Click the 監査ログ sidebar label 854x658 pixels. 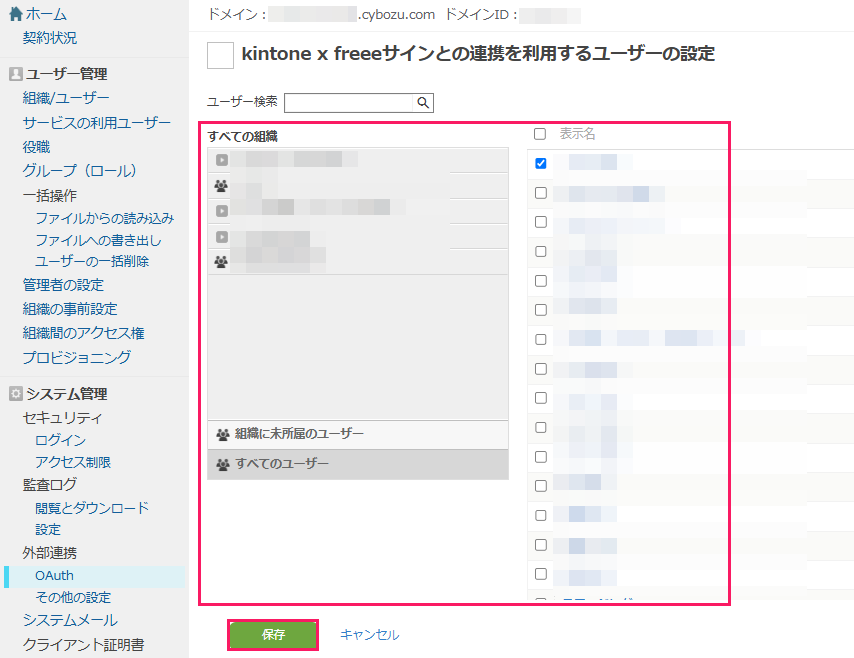pyautogui.click(x=50, y=485)
